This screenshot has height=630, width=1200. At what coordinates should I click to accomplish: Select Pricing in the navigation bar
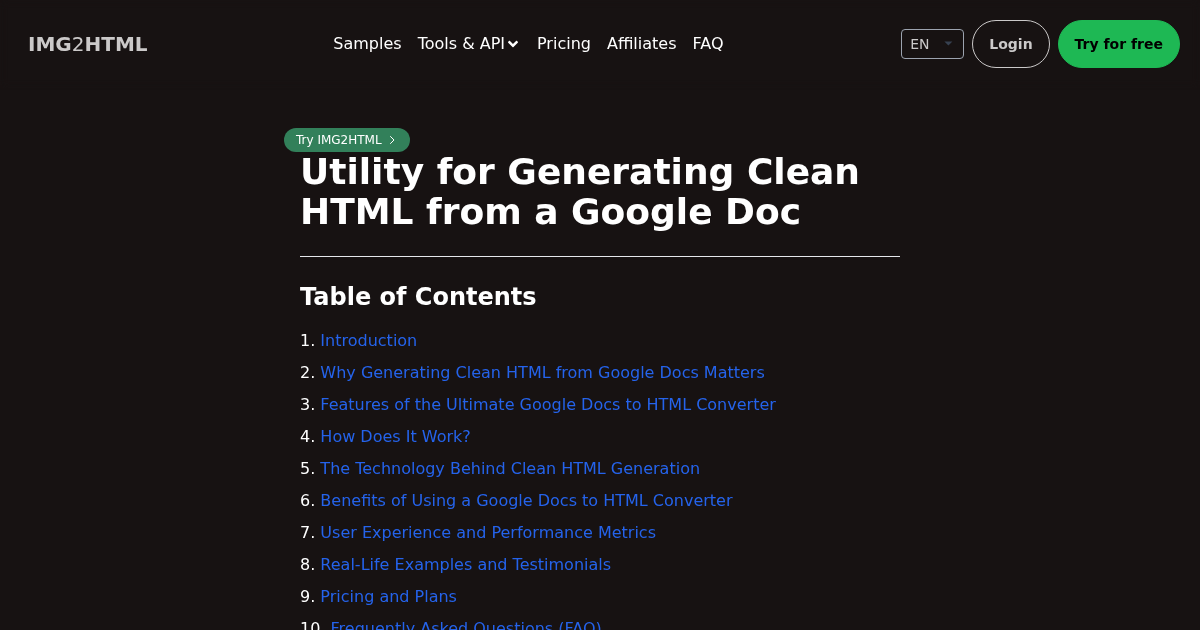click(563, 44)
